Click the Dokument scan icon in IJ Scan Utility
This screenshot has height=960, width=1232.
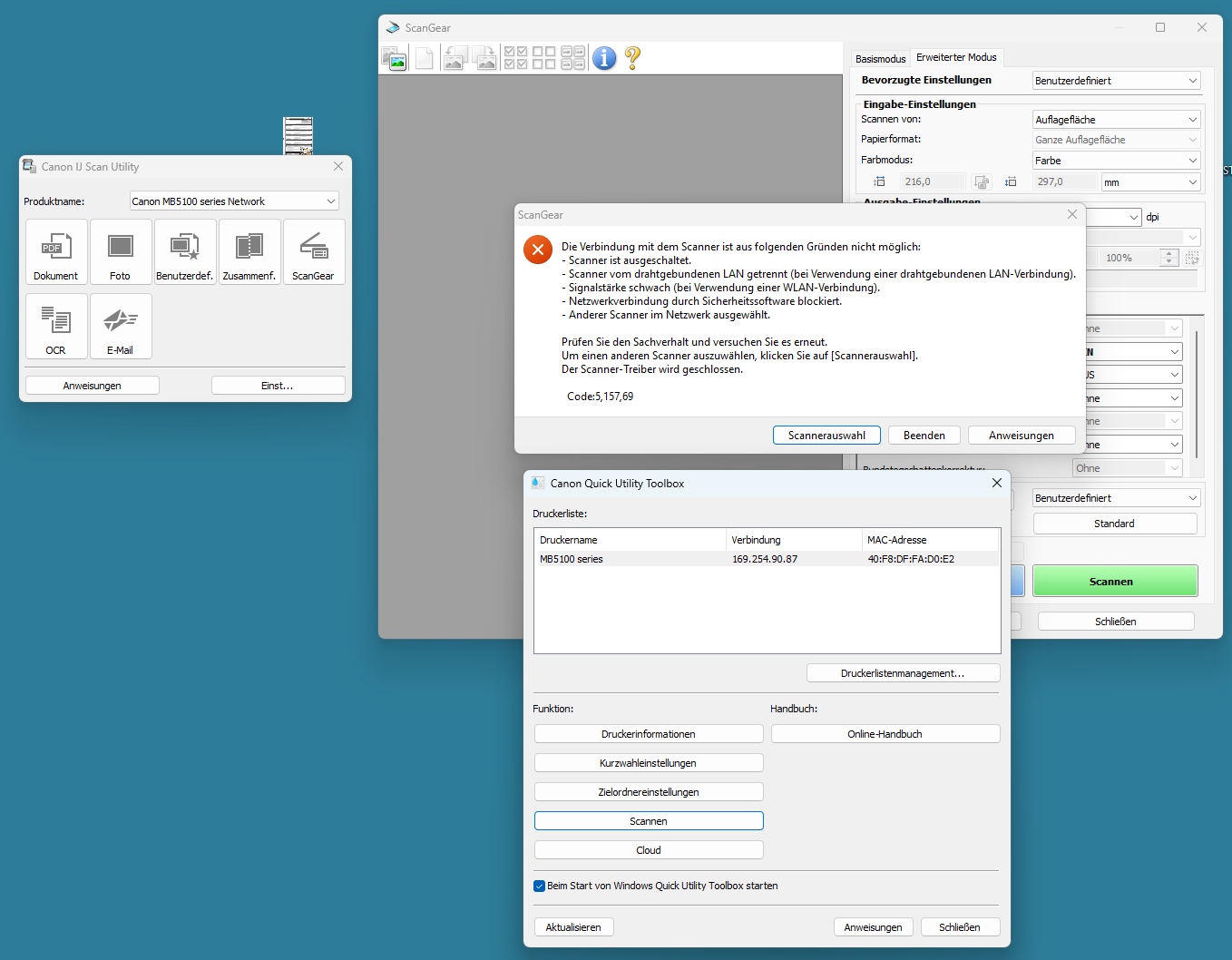(x=56, y=252)
